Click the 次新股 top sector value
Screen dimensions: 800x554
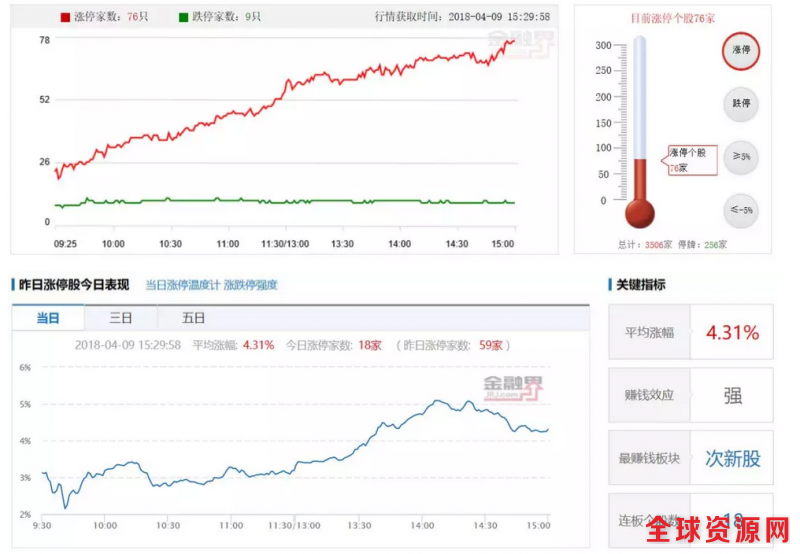pos(733,459)
